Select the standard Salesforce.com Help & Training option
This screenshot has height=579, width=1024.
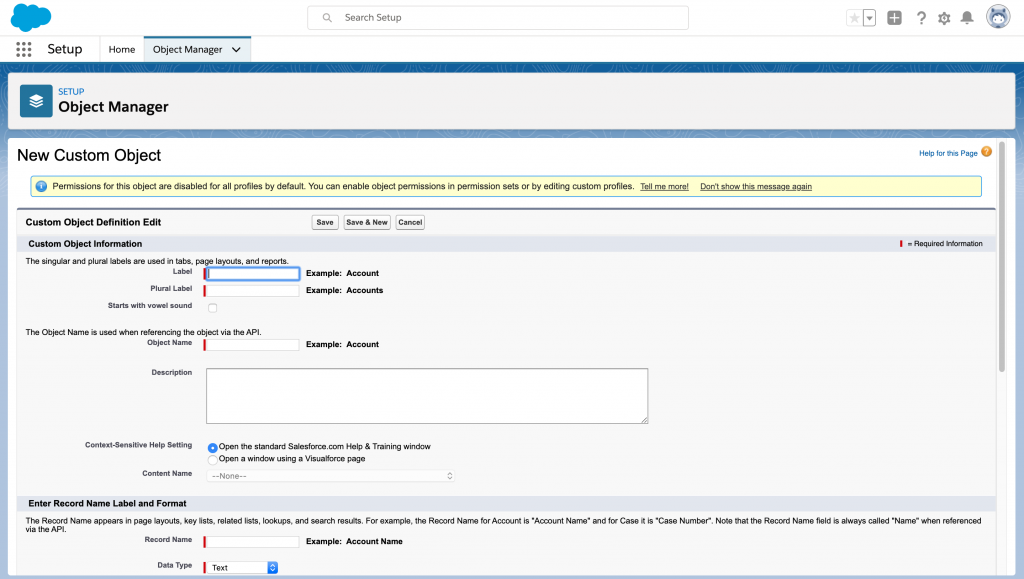212,447
